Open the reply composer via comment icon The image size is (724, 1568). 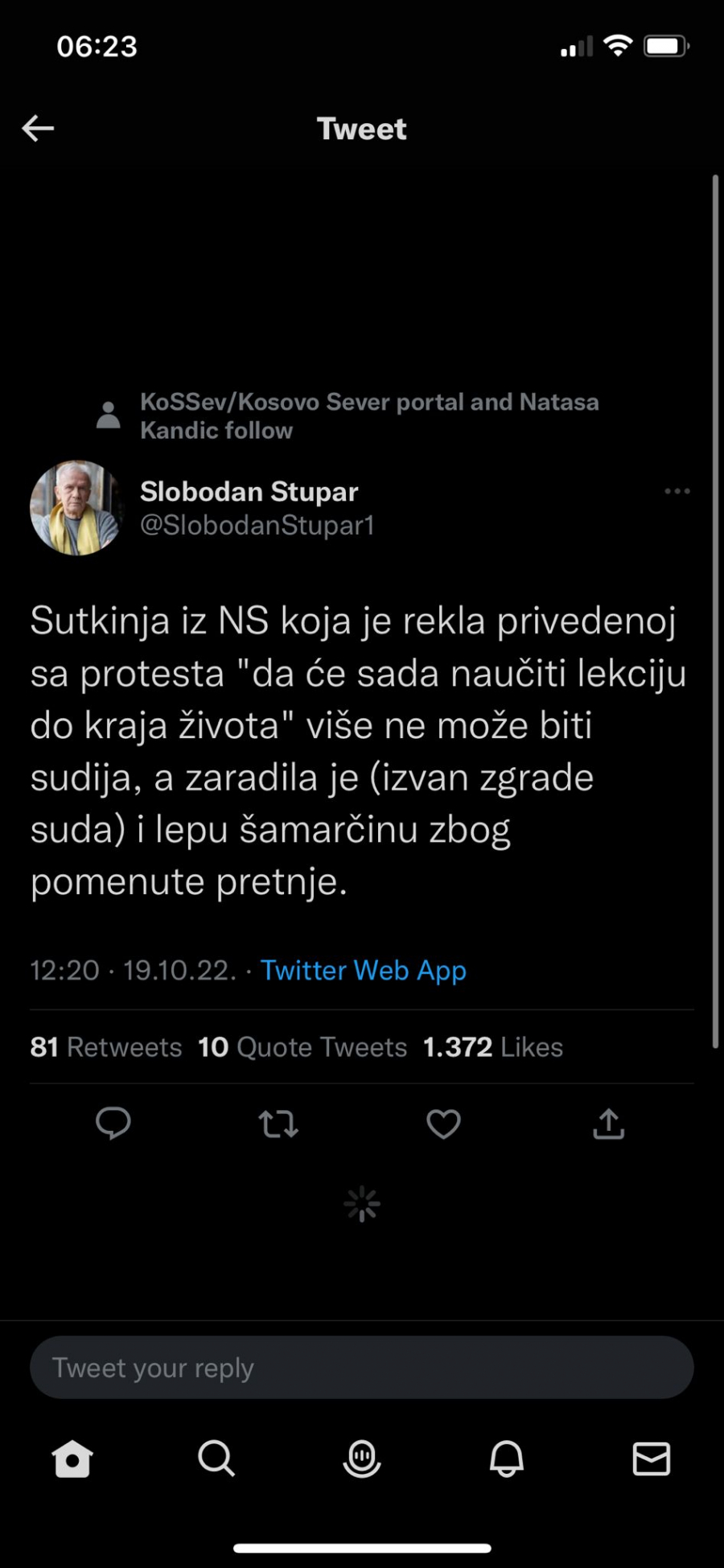pyautogui.click(x=113, y=1124)
